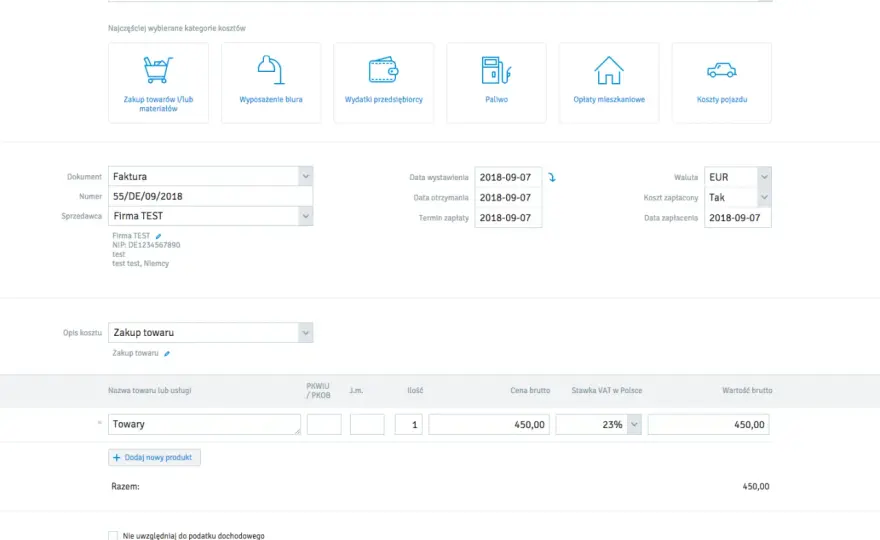This screenshot has width=880, height=540.
Task: Open the Koszty pojazdu category link
Action: click(722, 99)
